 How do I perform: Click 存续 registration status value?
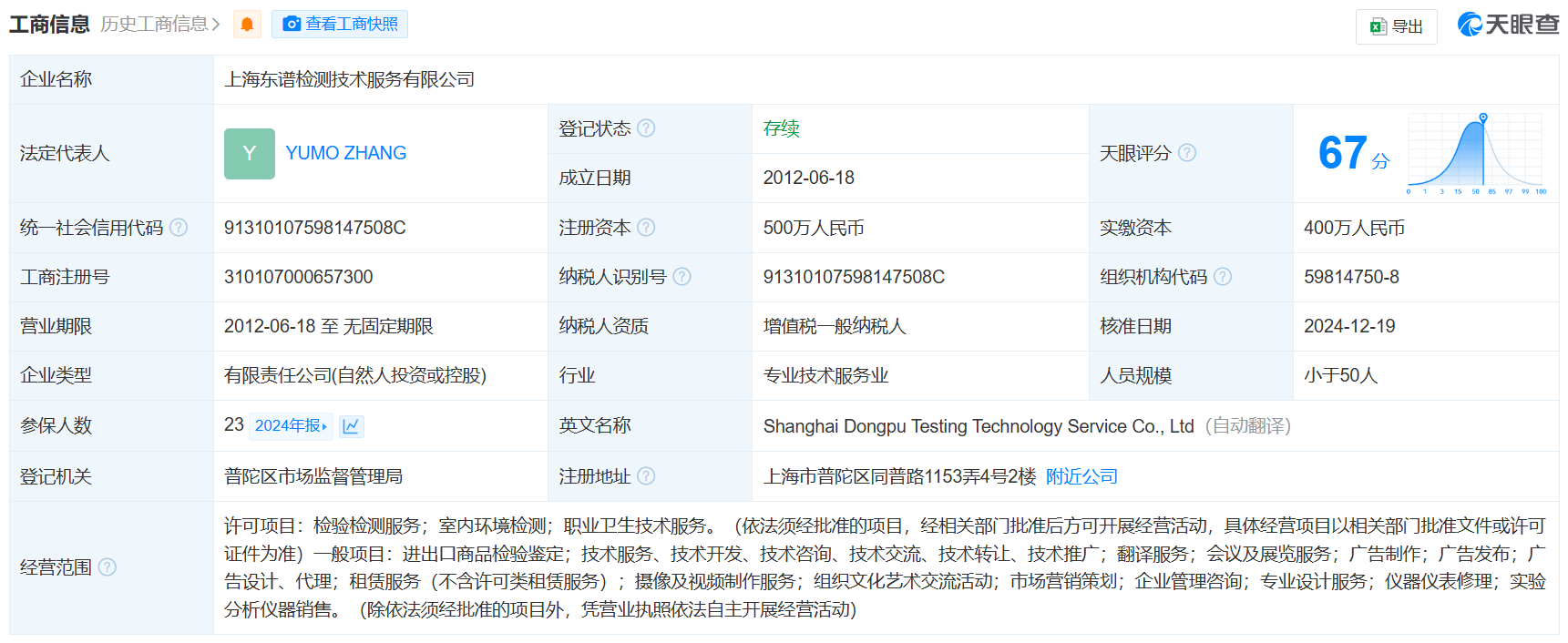tap(781, 128)
